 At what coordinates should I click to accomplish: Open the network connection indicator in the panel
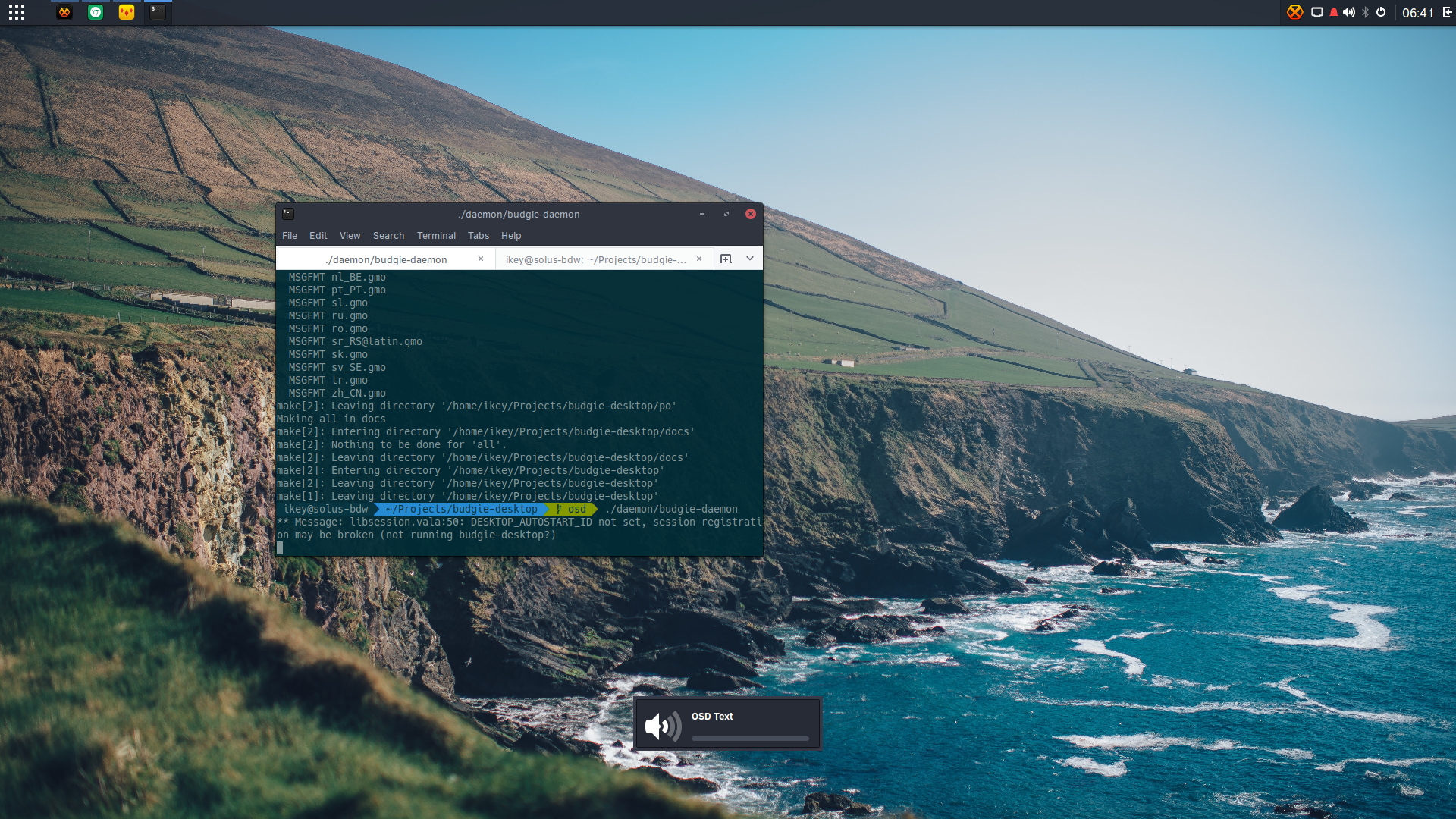pos(1317,12)
